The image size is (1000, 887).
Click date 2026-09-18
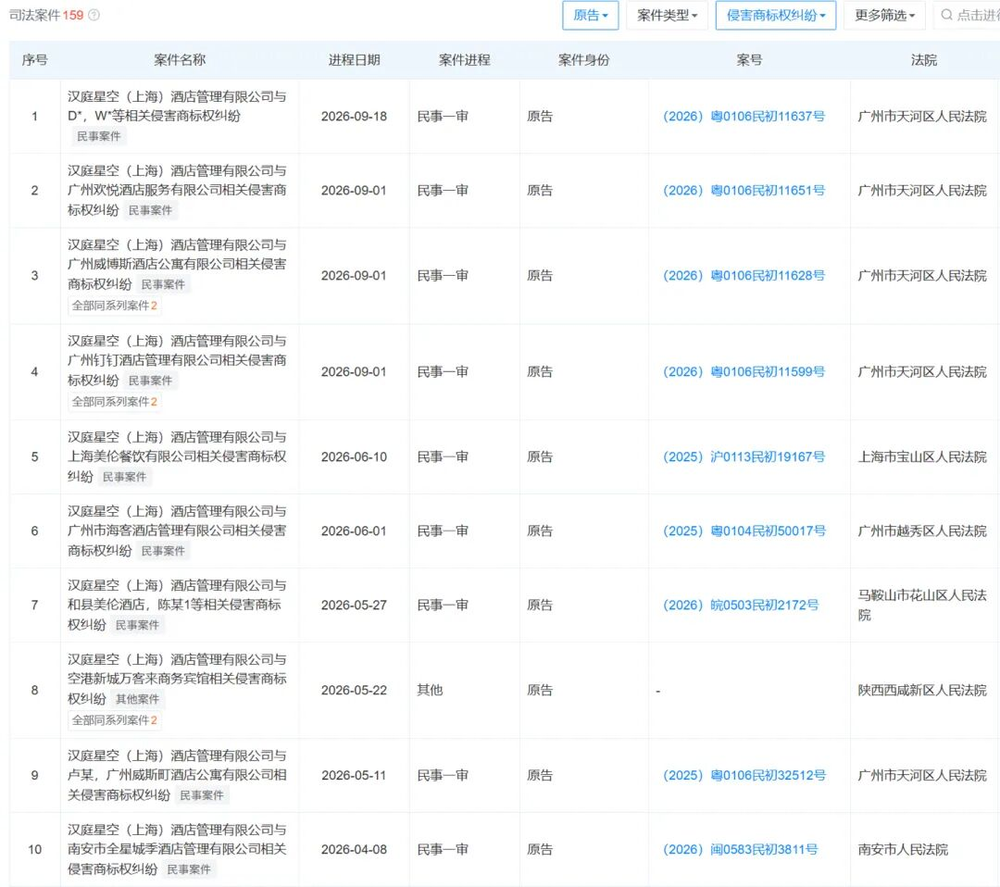(354, 116)
